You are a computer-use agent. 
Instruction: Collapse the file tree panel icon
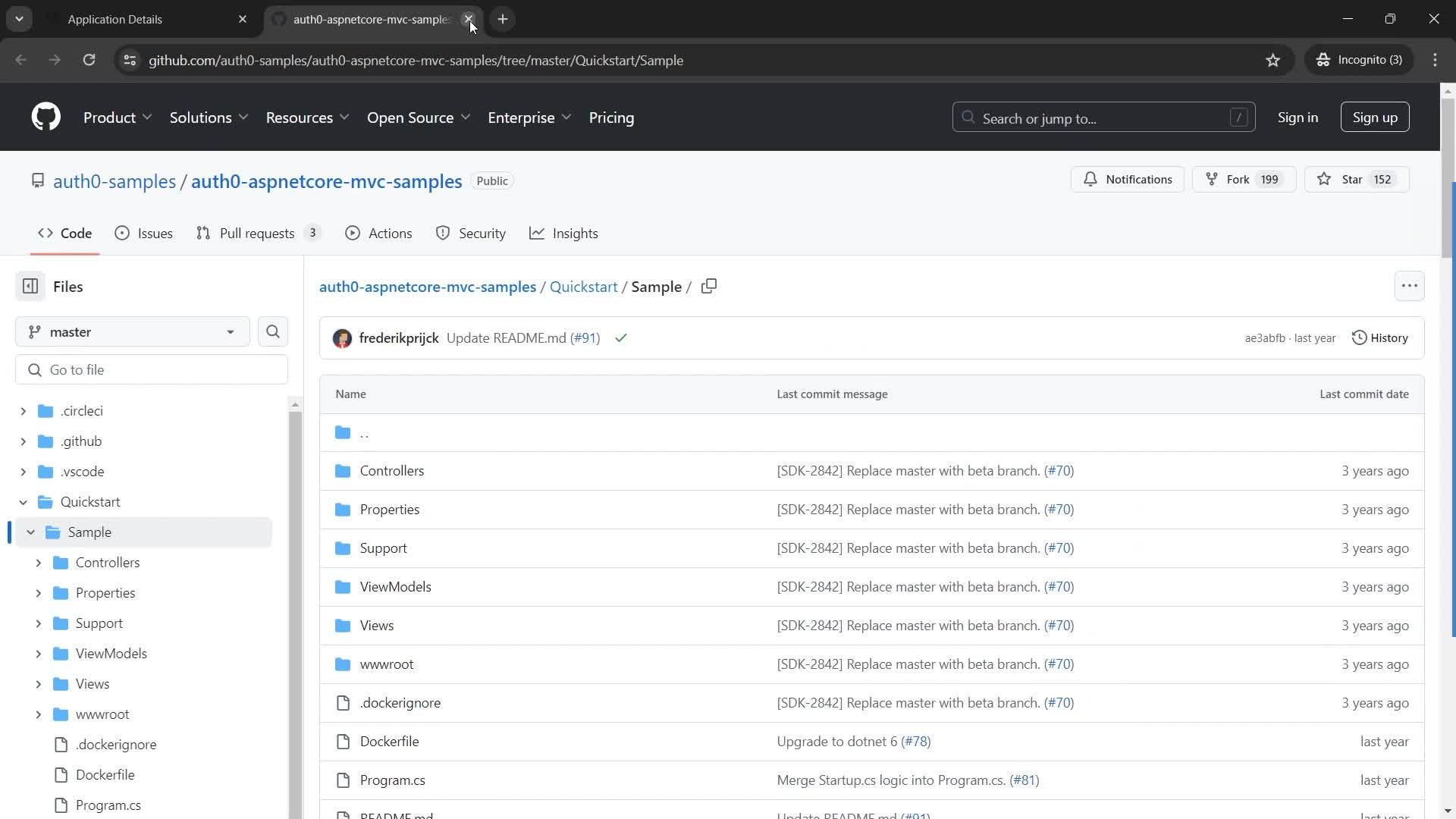pyautogui.click(x=30, y=287)
